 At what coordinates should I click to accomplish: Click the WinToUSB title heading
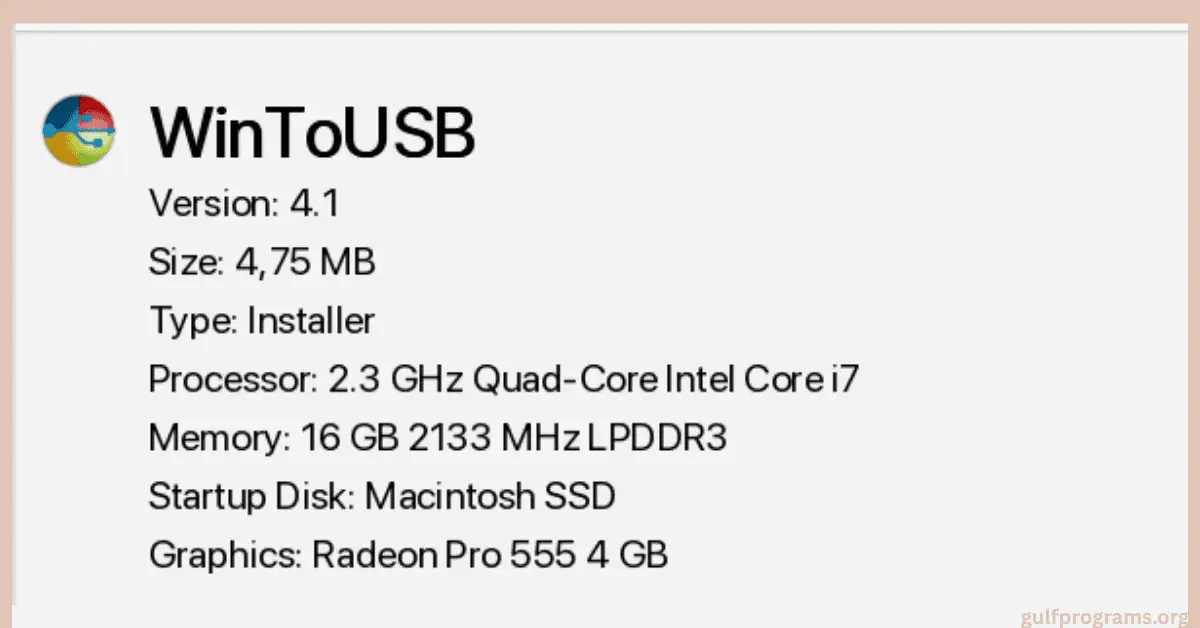(312, 133)
